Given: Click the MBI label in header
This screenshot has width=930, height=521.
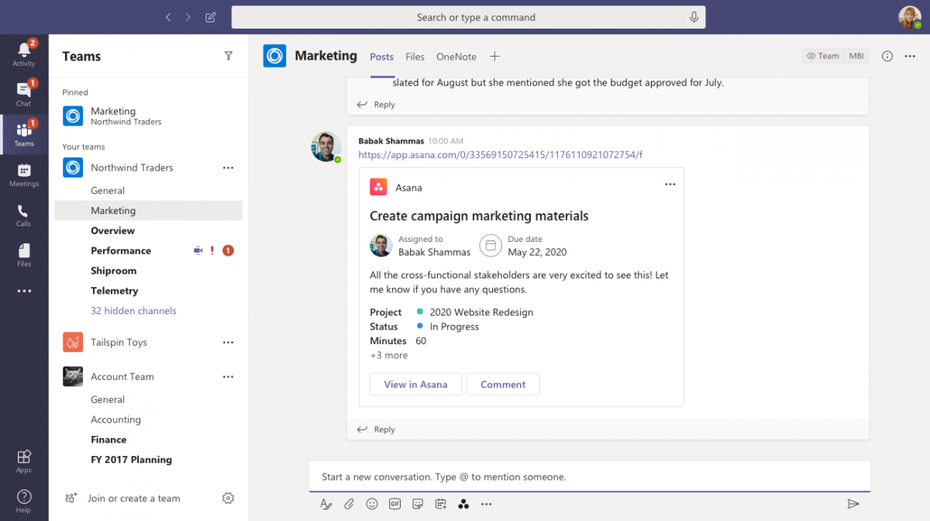Looking at the screenshot, I should 856,56.
